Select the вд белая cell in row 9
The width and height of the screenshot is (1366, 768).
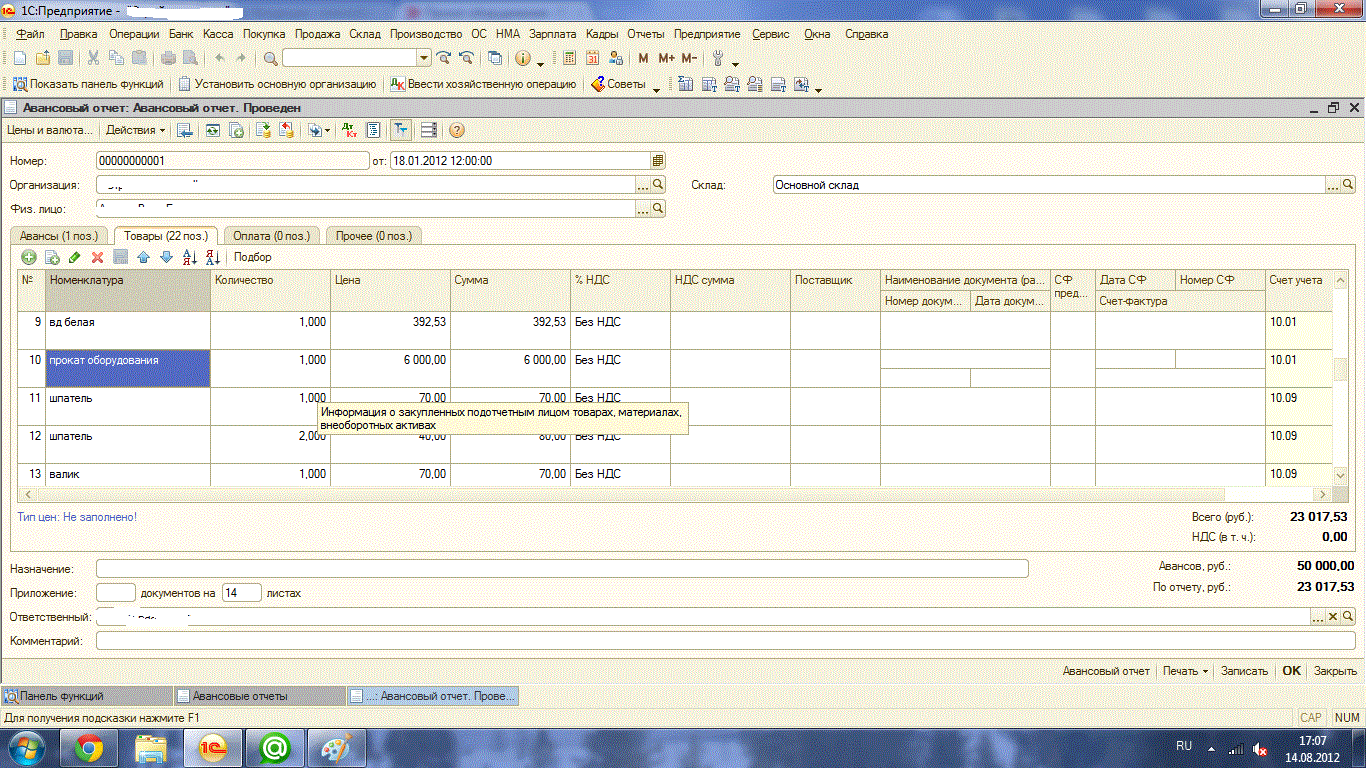tap(129, 330)
